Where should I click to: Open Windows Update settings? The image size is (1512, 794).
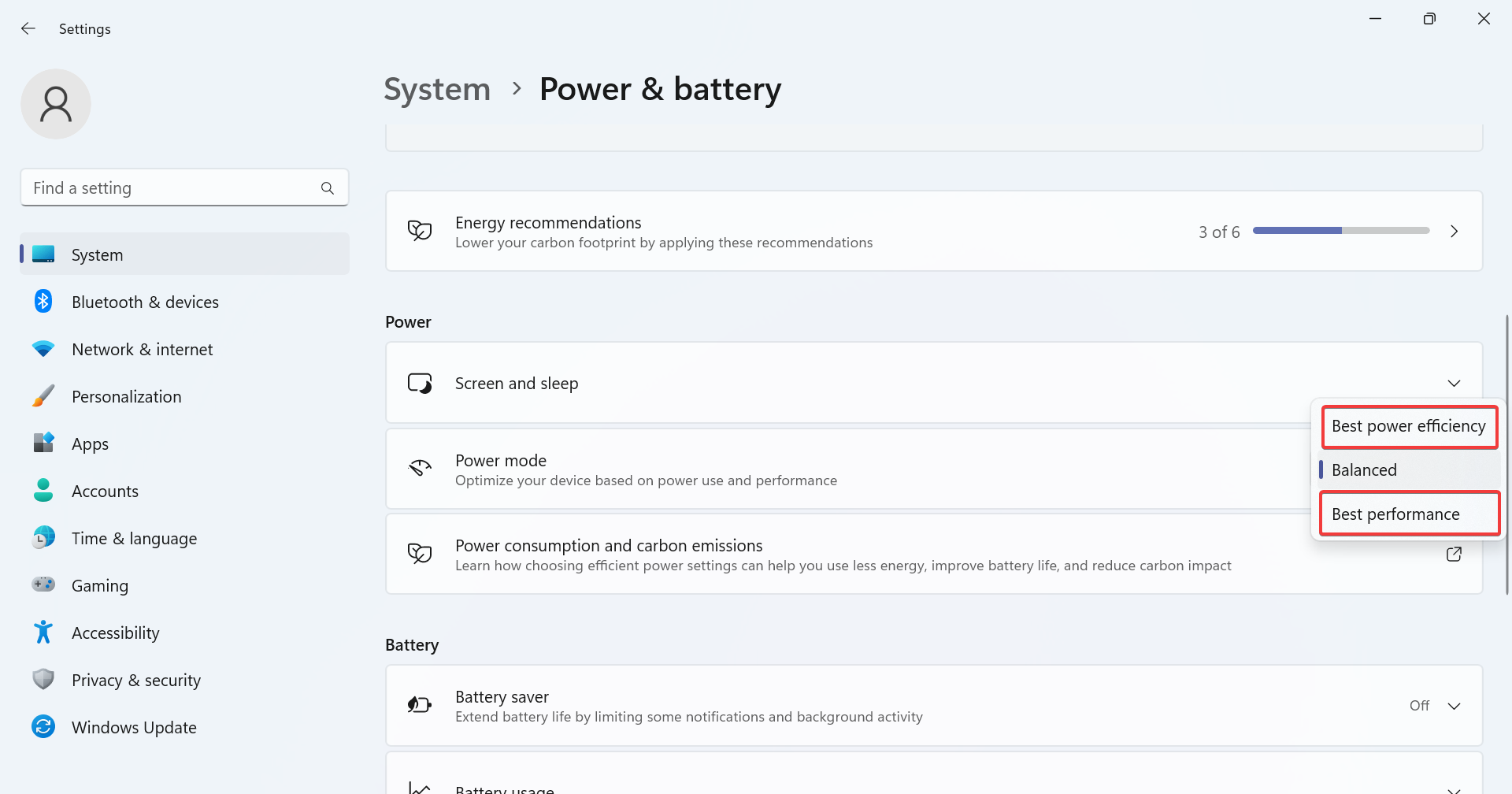click(184, 727)
